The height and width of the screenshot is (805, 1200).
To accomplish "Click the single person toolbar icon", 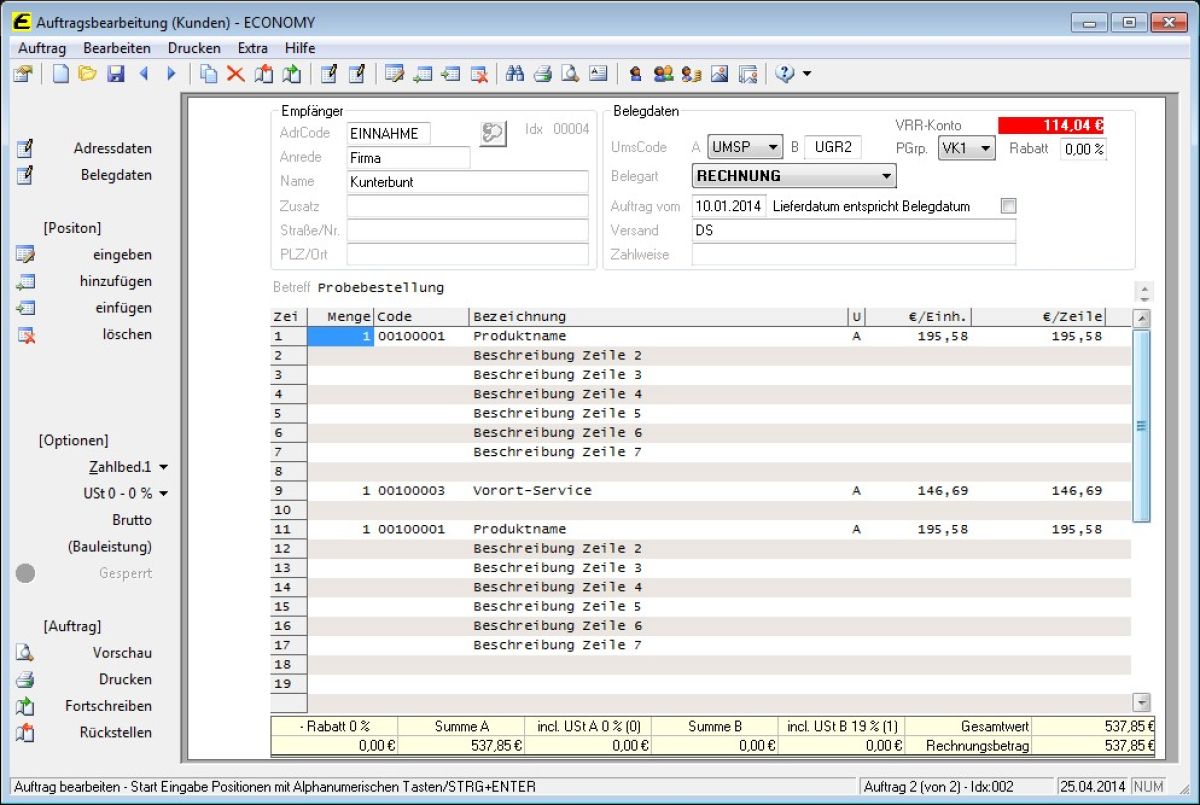I will tap(635, 74).
